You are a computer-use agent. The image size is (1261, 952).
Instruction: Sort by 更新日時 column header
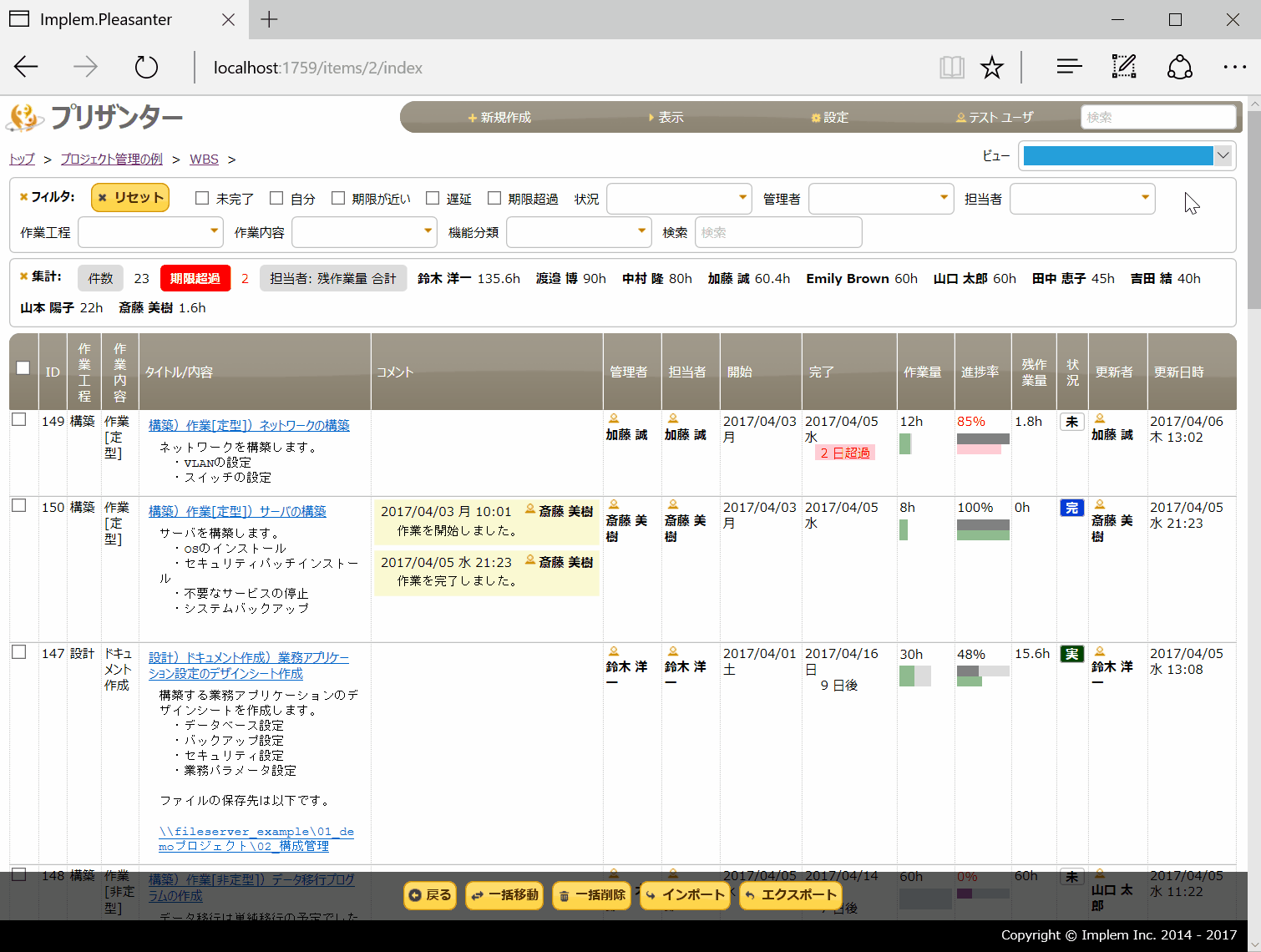pos(1192,372)
